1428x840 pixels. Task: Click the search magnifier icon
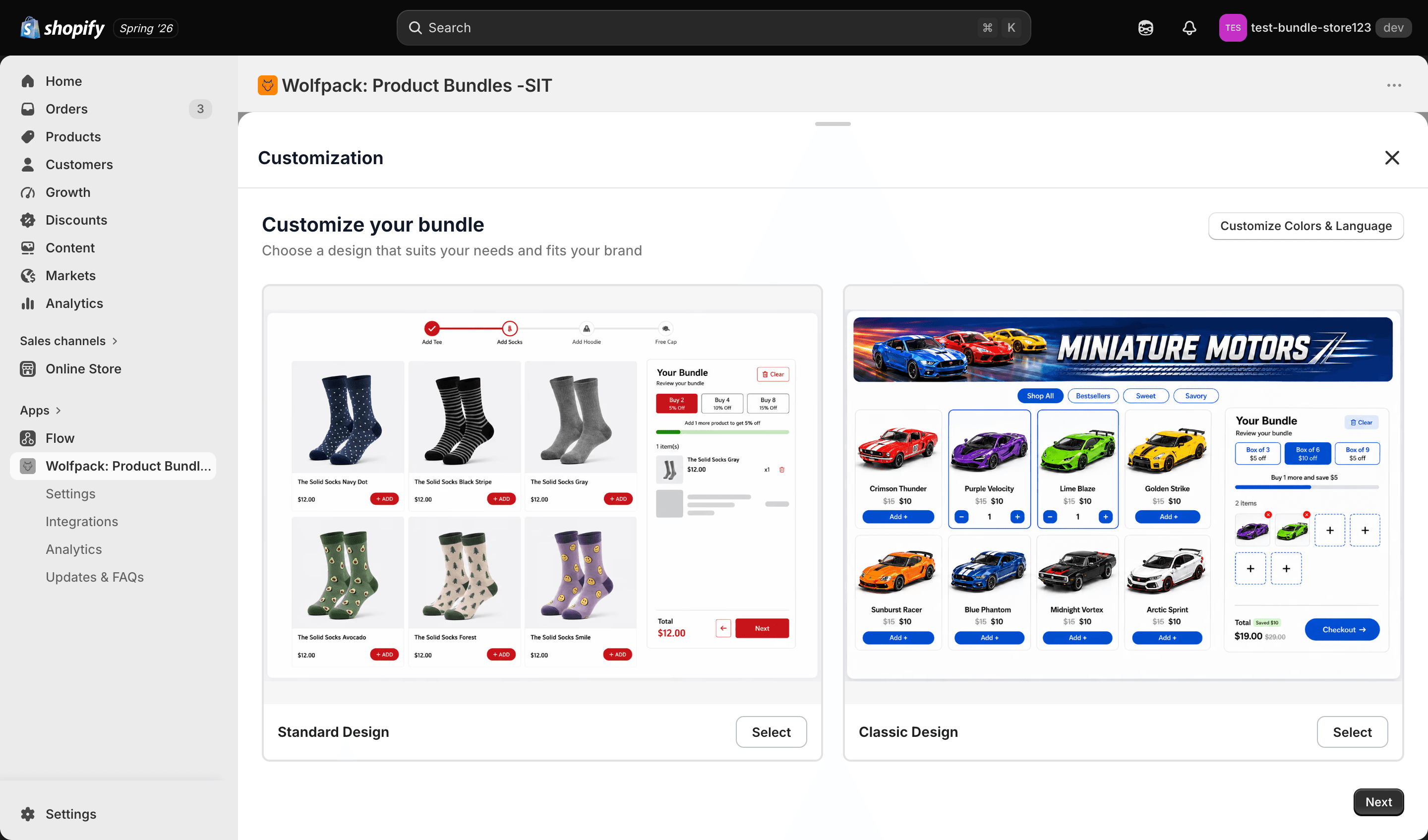point(416,28)
